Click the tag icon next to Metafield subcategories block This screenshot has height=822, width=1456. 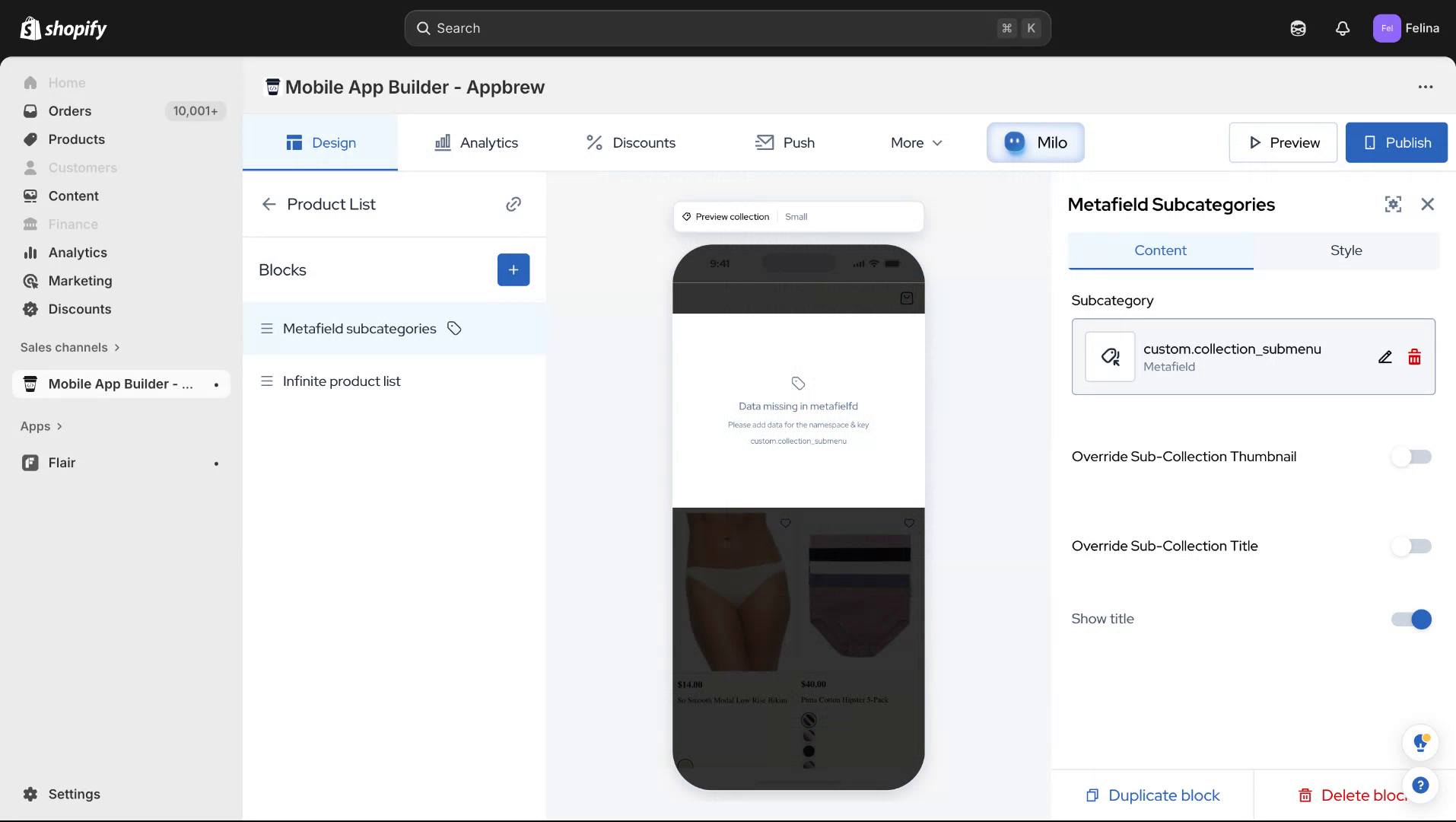(454, 328)
